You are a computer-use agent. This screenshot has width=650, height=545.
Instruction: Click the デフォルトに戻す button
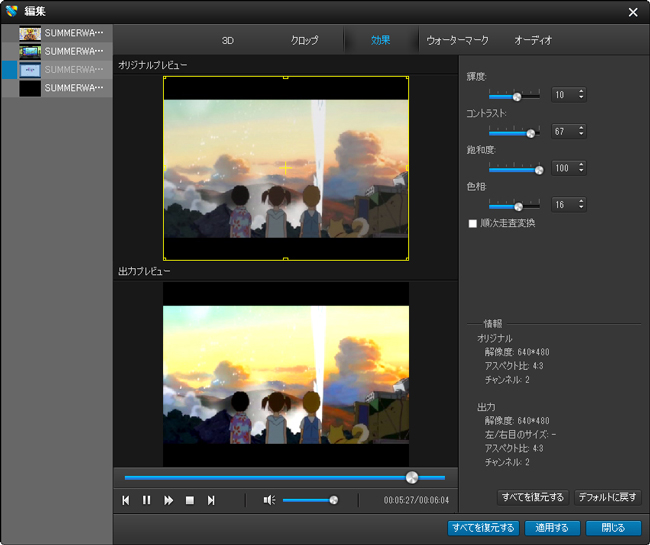coord(607,497)
